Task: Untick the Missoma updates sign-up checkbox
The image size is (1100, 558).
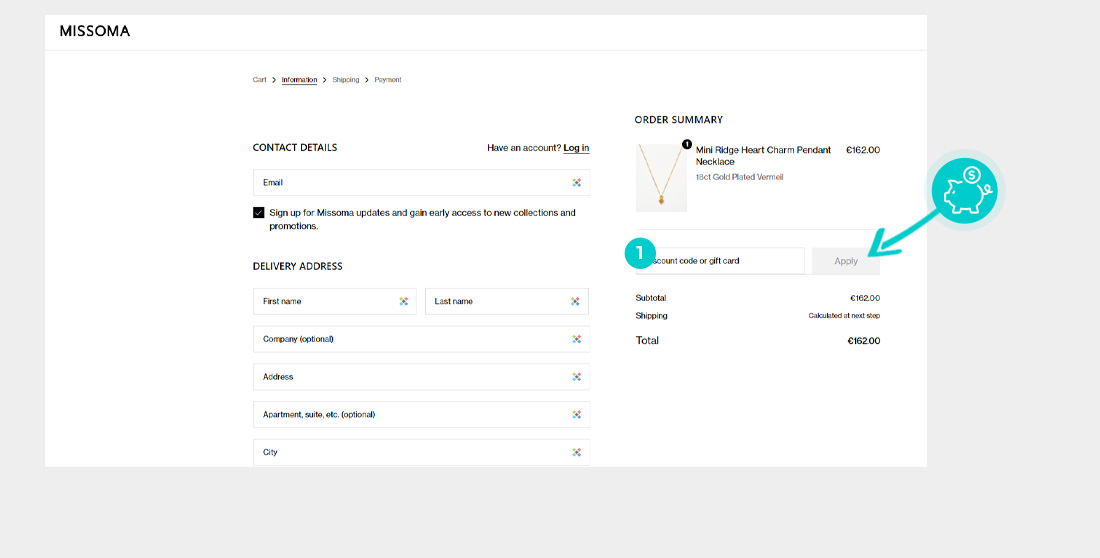Action: tap(259, 213)
